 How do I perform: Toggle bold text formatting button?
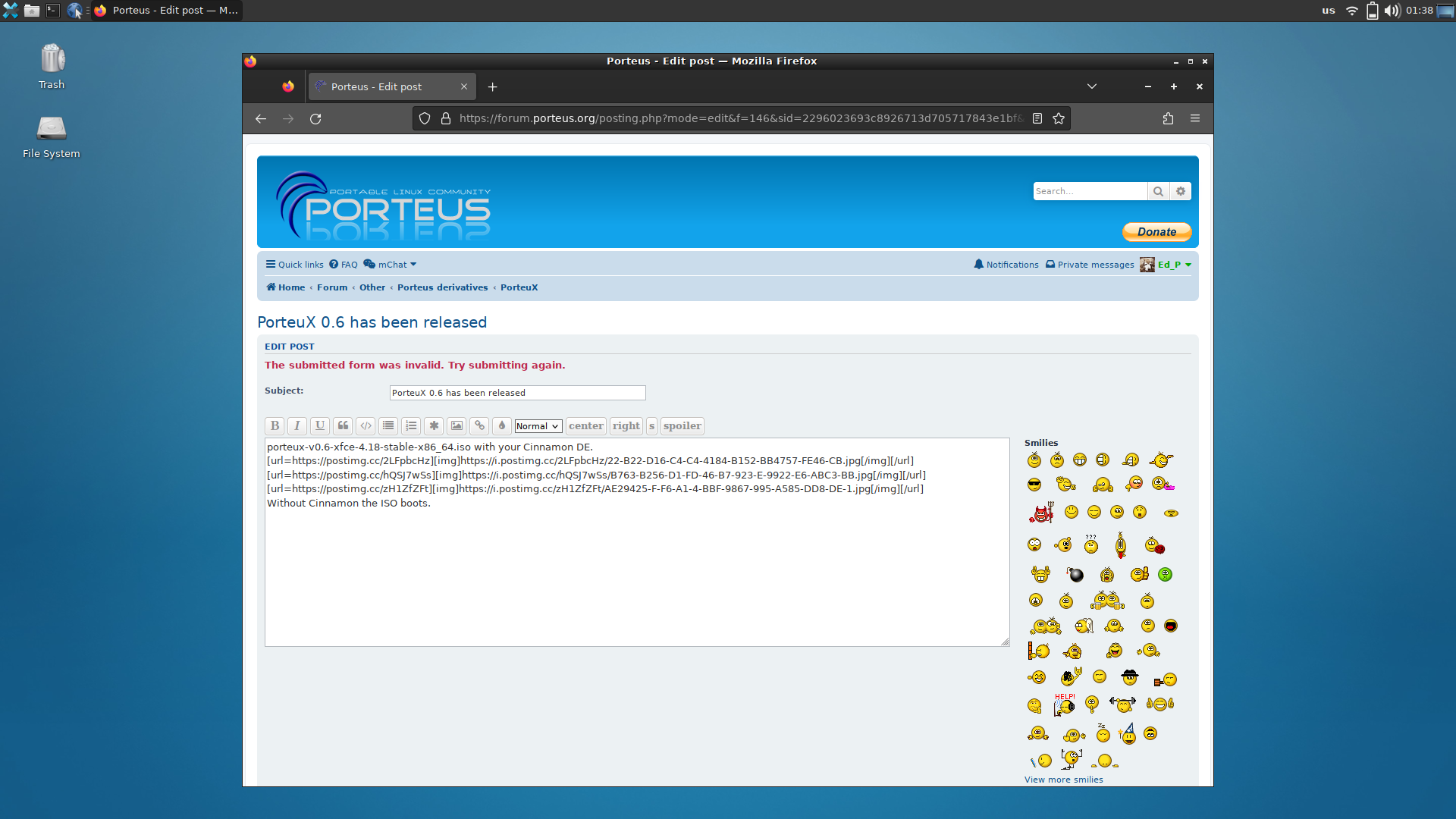click(275, 426)
